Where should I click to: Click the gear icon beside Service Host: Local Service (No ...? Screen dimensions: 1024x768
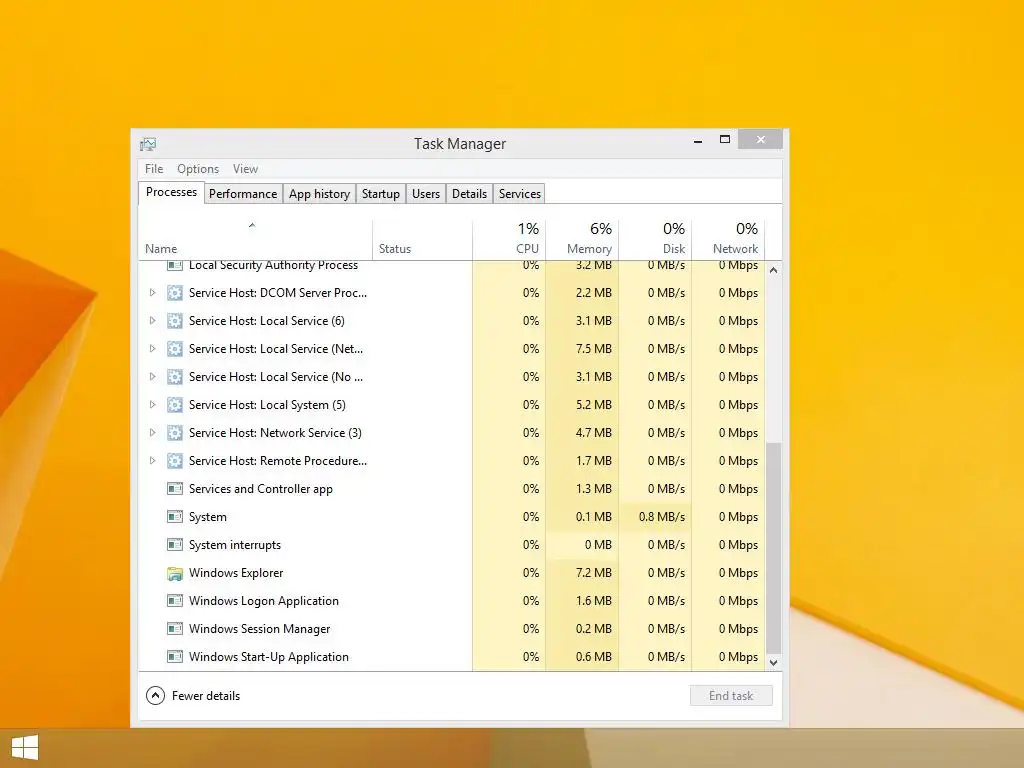click(x=174, y=377)
